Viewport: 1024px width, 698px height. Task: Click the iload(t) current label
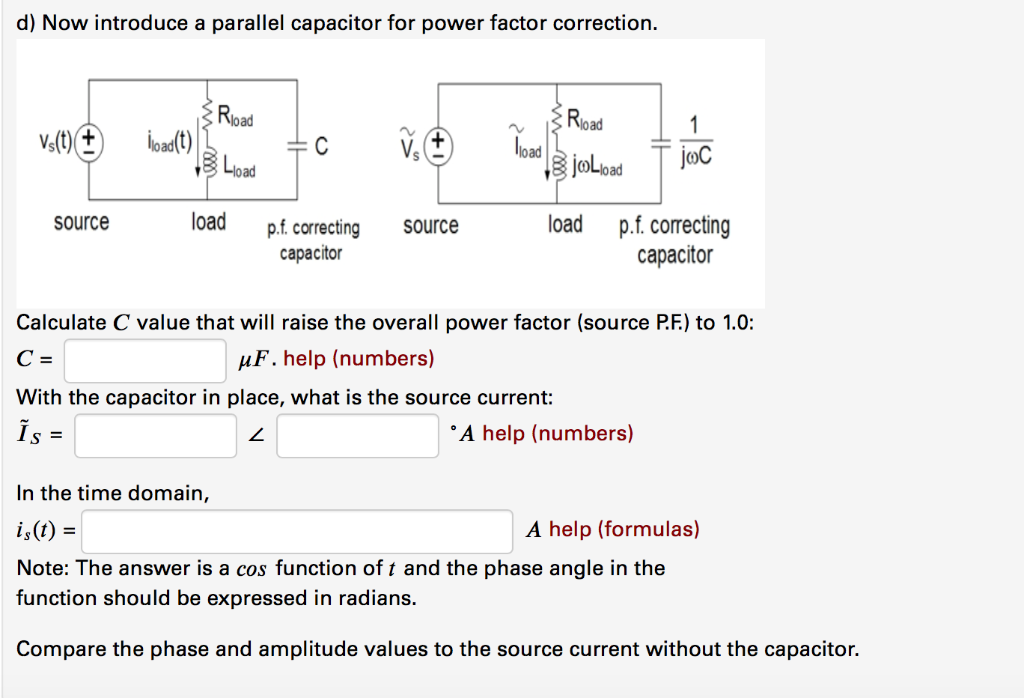coord(170,142)
